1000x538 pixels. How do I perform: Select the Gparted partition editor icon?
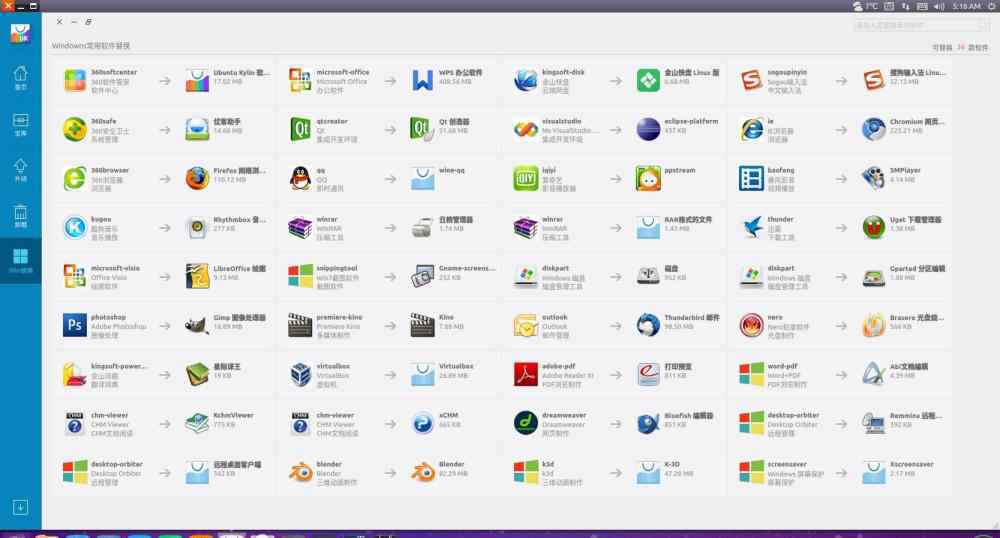(874, 277)
